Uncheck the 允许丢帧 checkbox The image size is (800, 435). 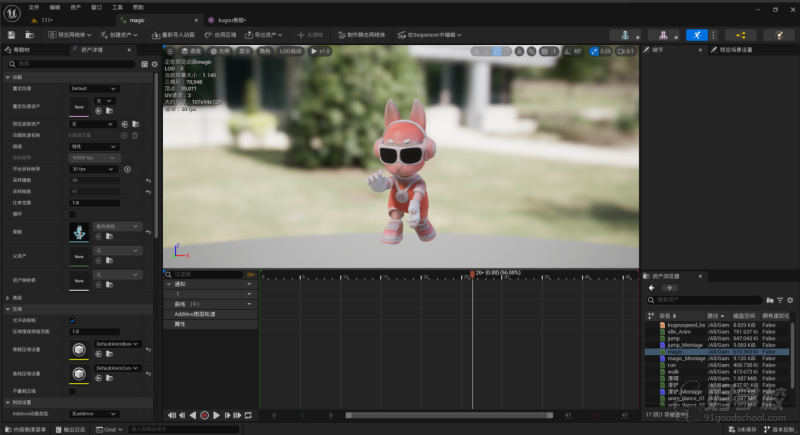pyautogui.click(x=72, y=320)
